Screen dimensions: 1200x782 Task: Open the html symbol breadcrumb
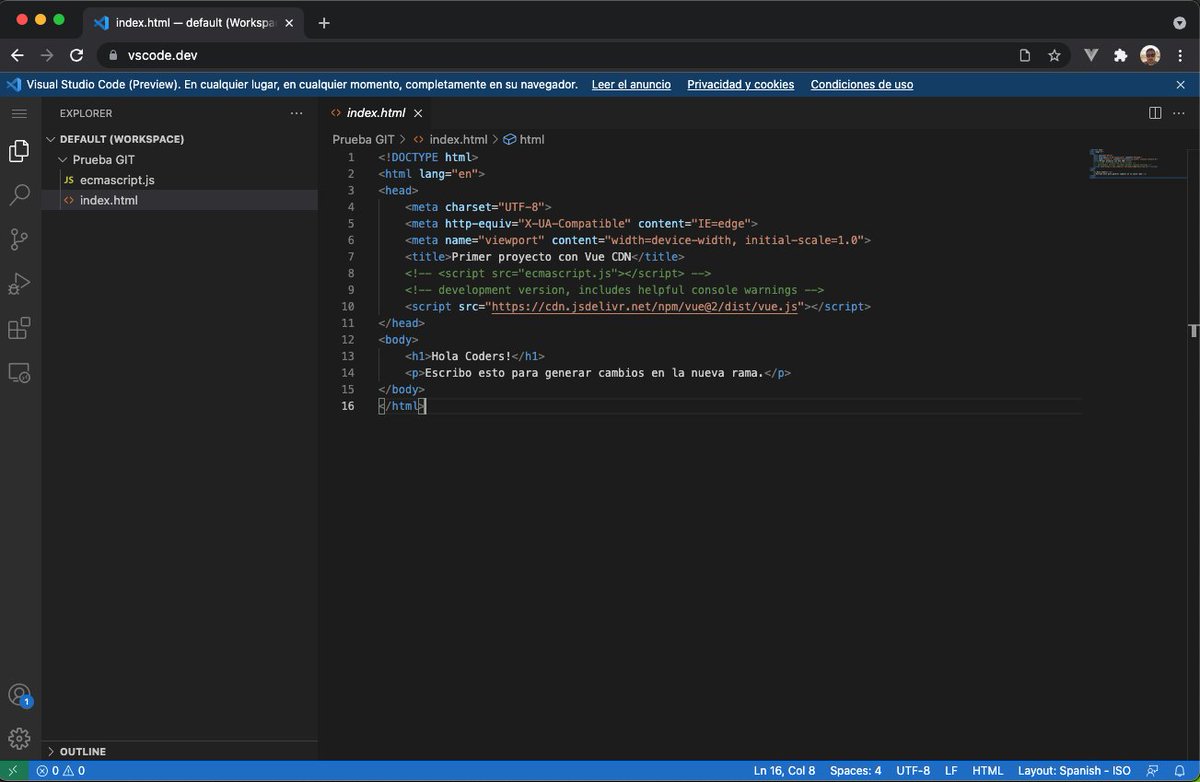coord(524,140)
